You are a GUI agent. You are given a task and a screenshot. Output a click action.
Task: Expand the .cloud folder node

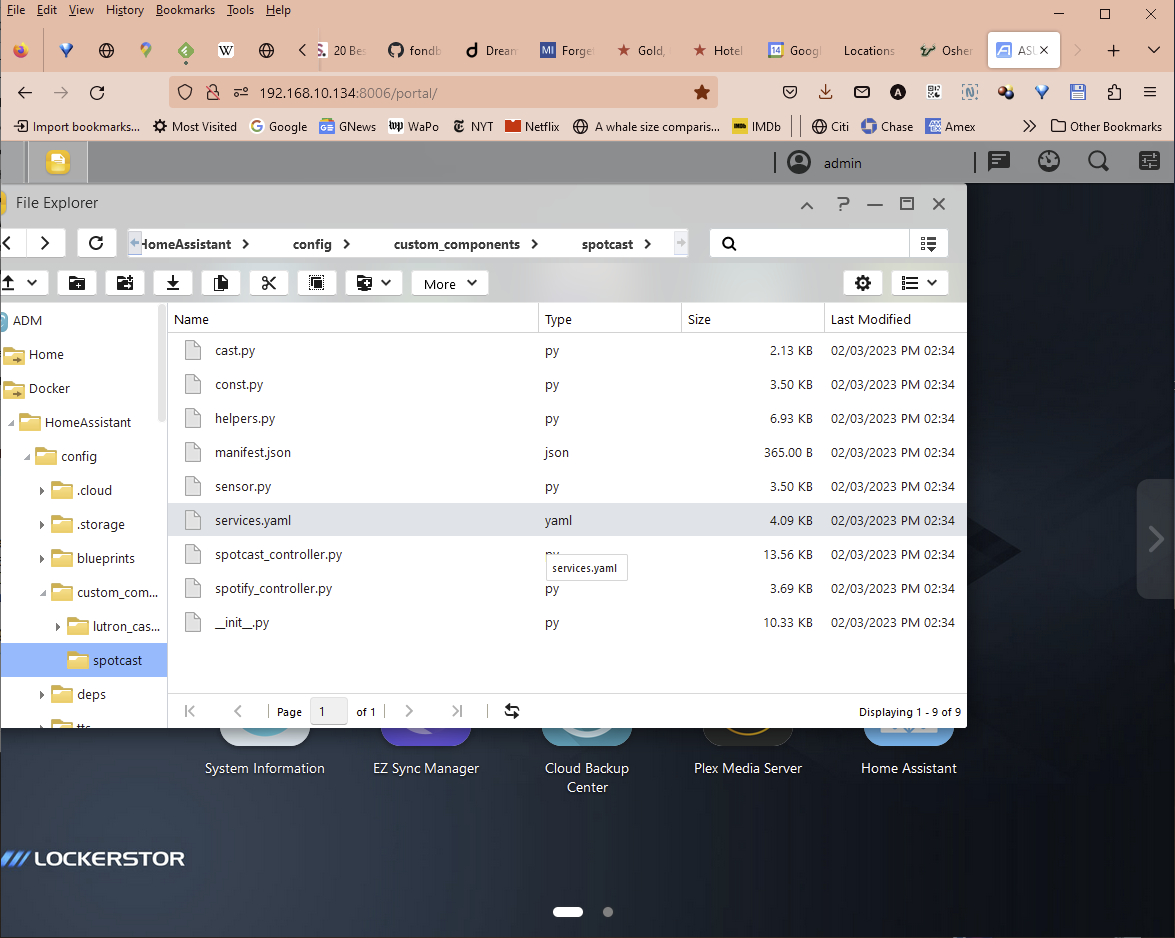tap(42, 491)
